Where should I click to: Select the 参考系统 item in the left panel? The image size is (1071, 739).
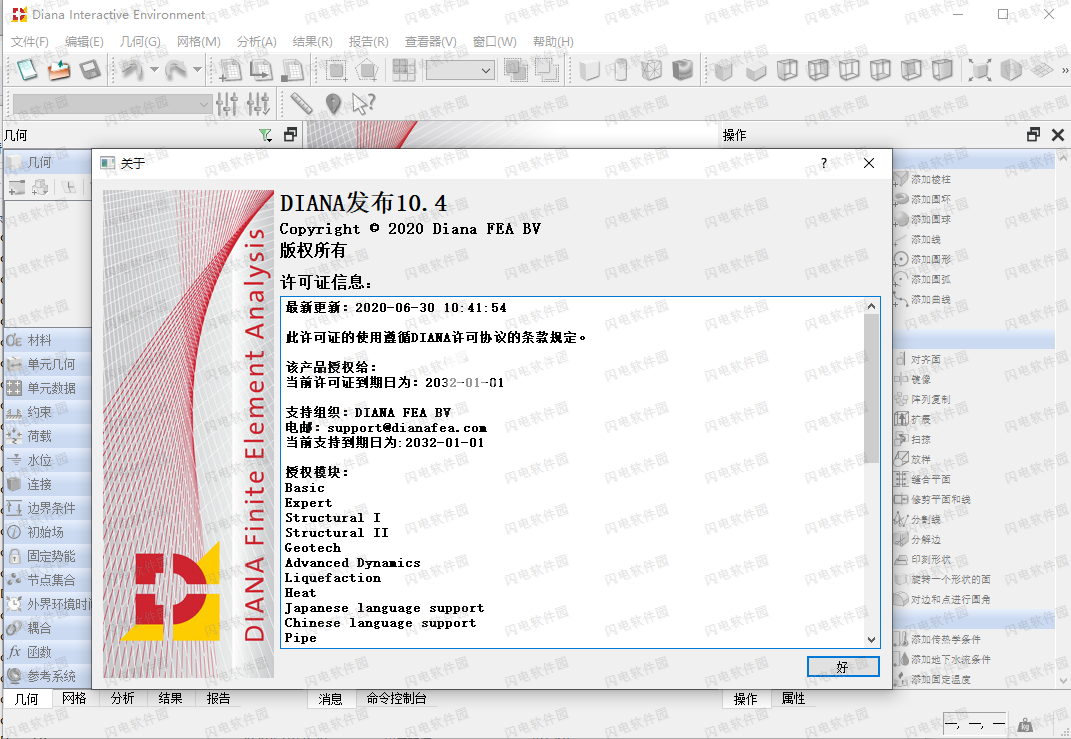tap(48, 676)
